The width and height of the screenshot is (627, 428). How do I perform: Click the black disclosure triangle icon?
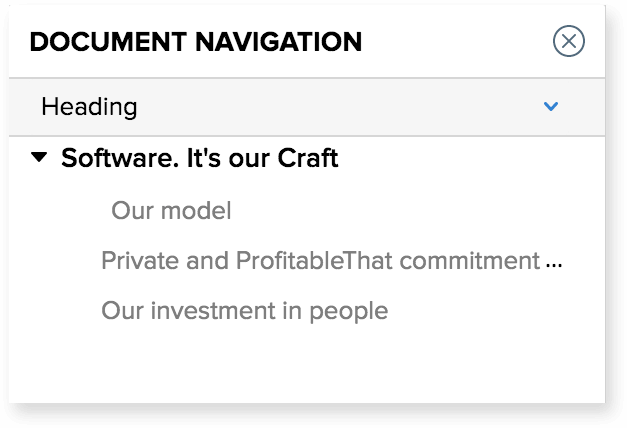coord(39,157)
